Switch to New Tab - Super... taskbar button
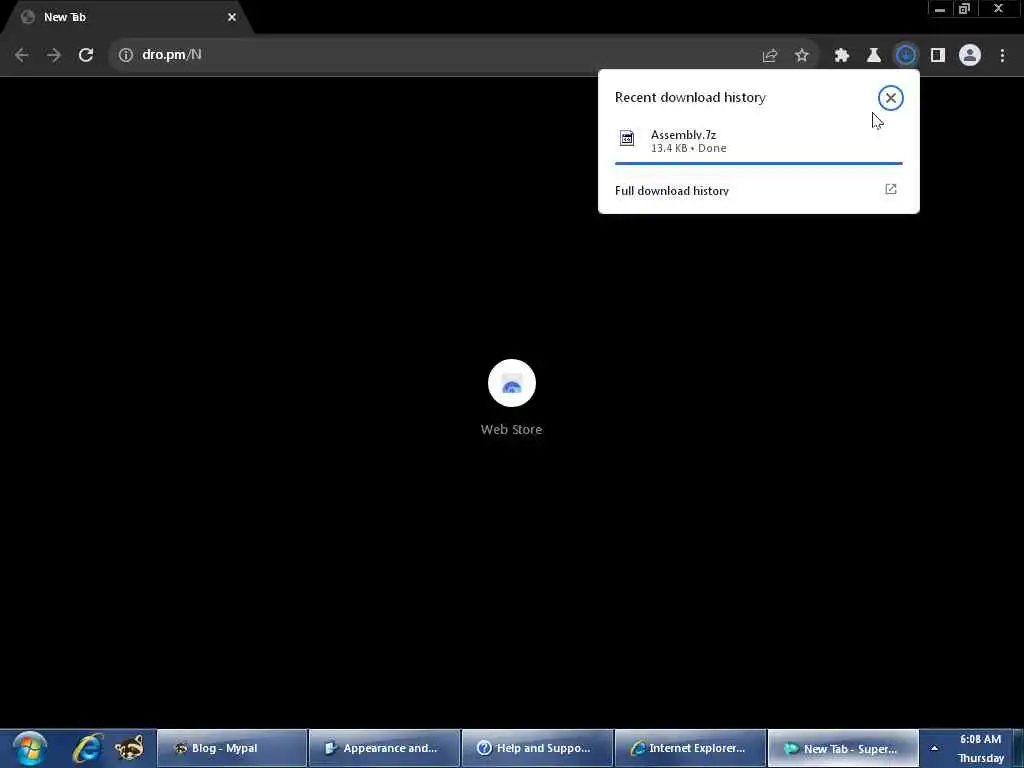This screenshot has width=1024, height=768. pyautogui.click(x=843, y=748)
